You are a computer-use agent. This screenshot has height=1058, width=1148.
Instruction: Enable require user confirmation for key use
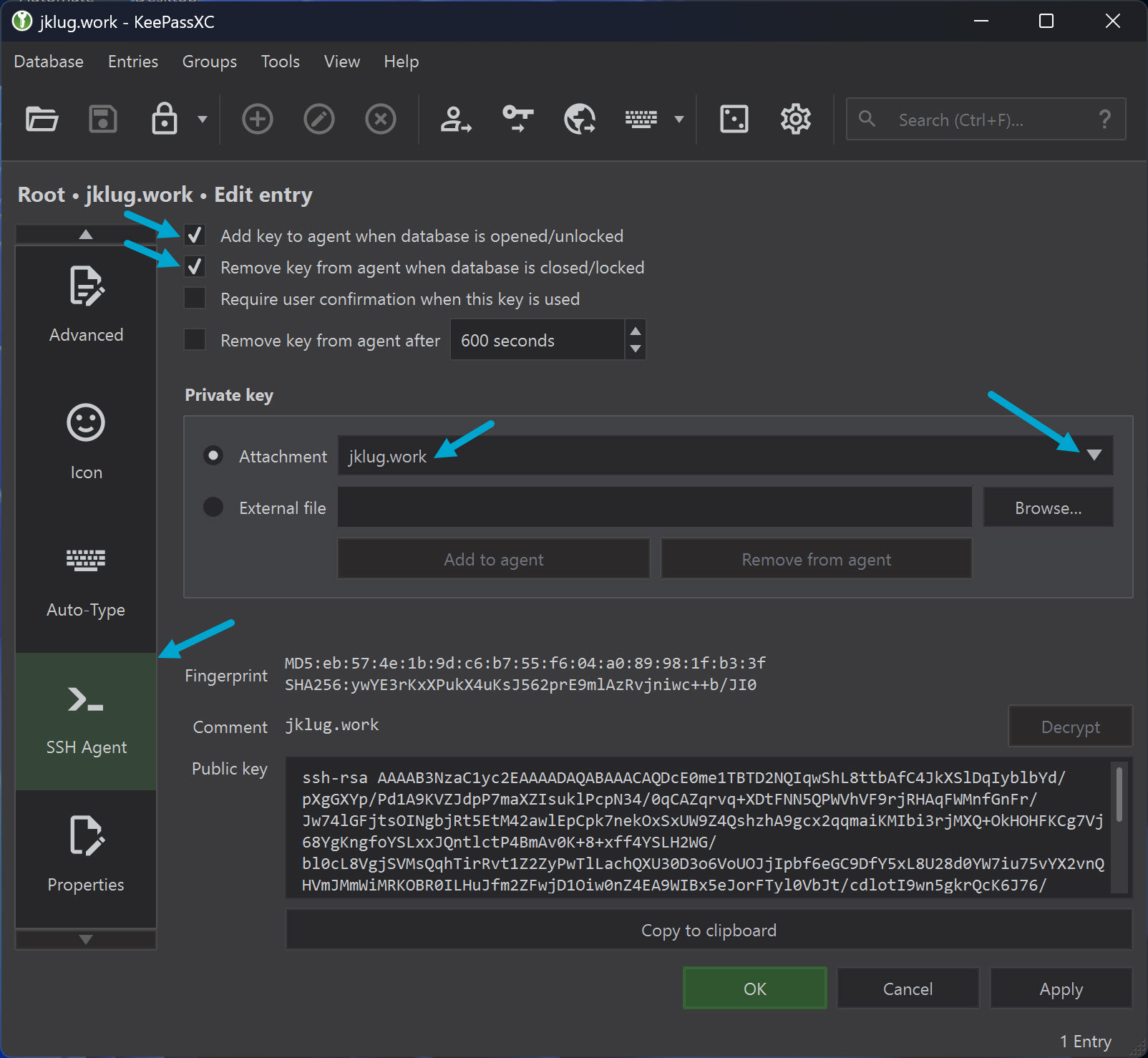pos(194,298)
